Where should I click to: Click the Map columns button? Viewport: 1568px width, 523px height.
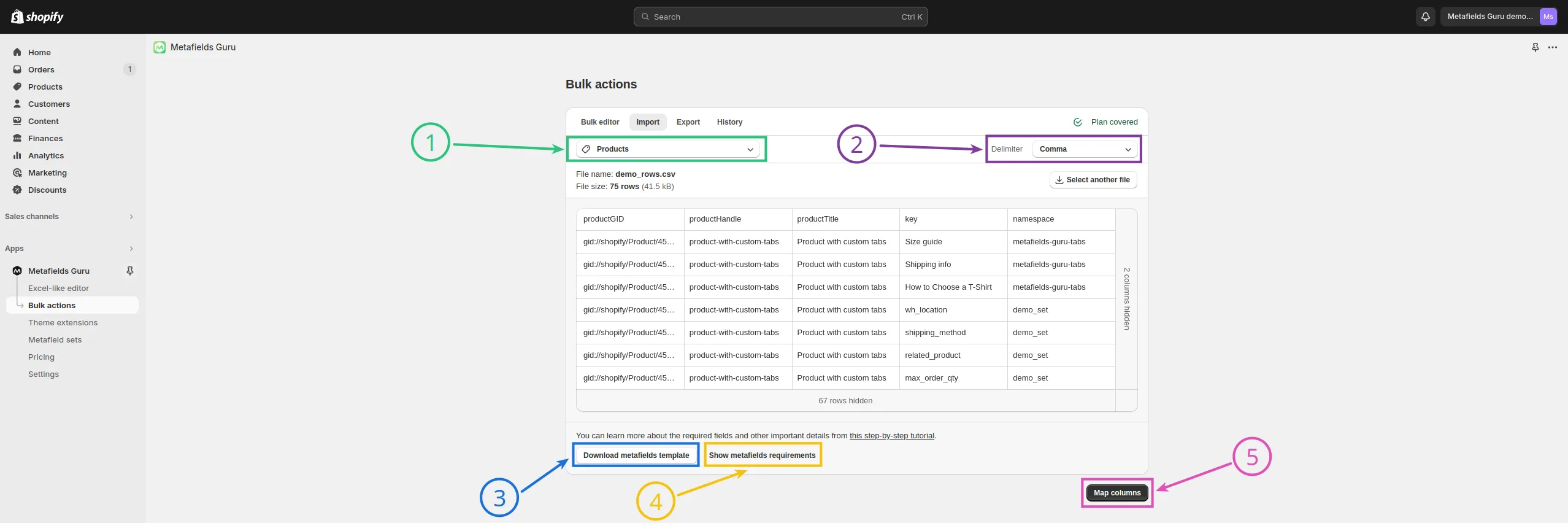click(x=1117, y=493)
